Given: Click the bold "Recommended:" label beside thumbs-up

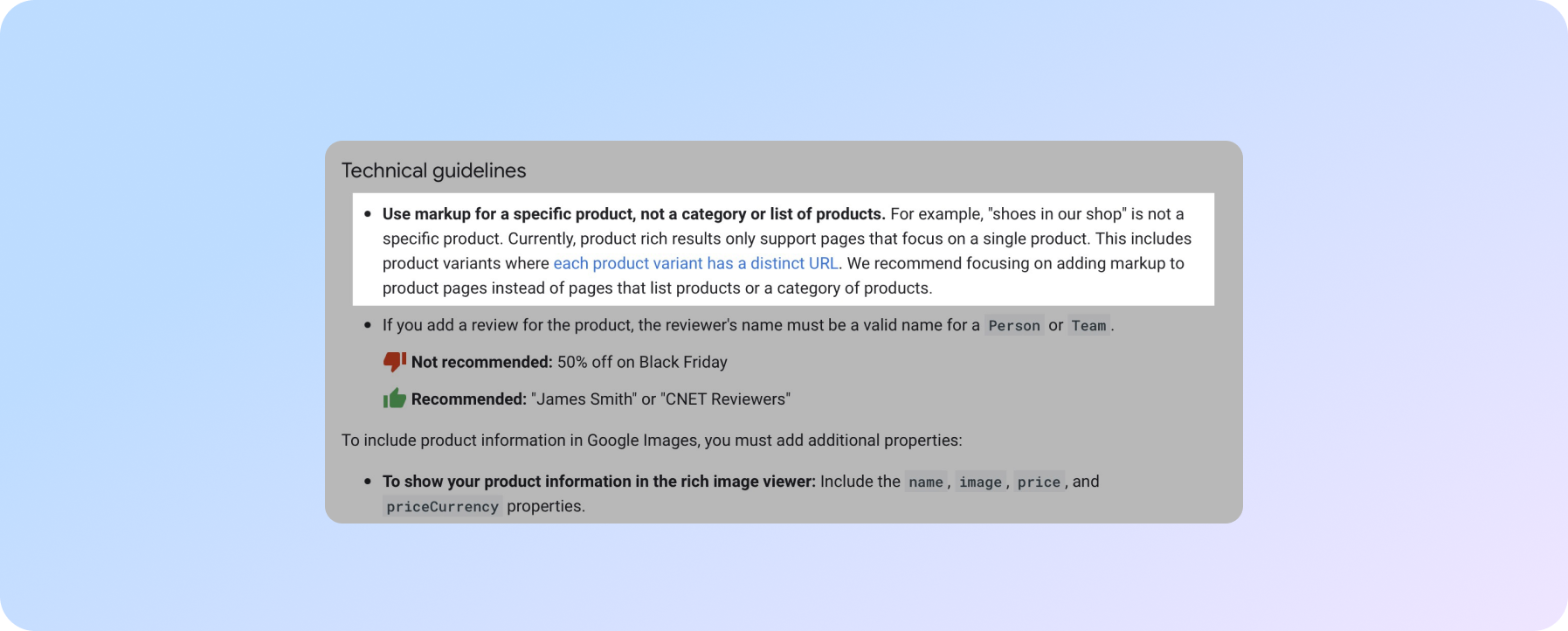Looking at the screenshot, I should point(468,399).
